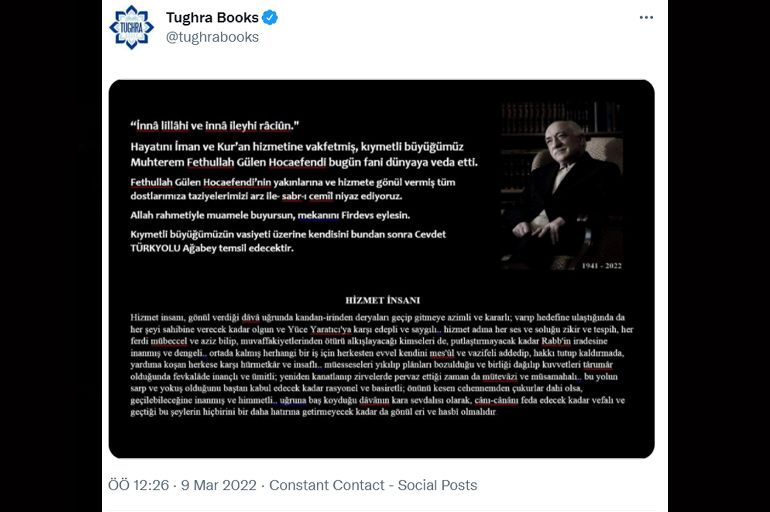Click the last paragraph line ending hasbî olmalıdır
This screenshot has width=770, height=512.
(313, 412)
